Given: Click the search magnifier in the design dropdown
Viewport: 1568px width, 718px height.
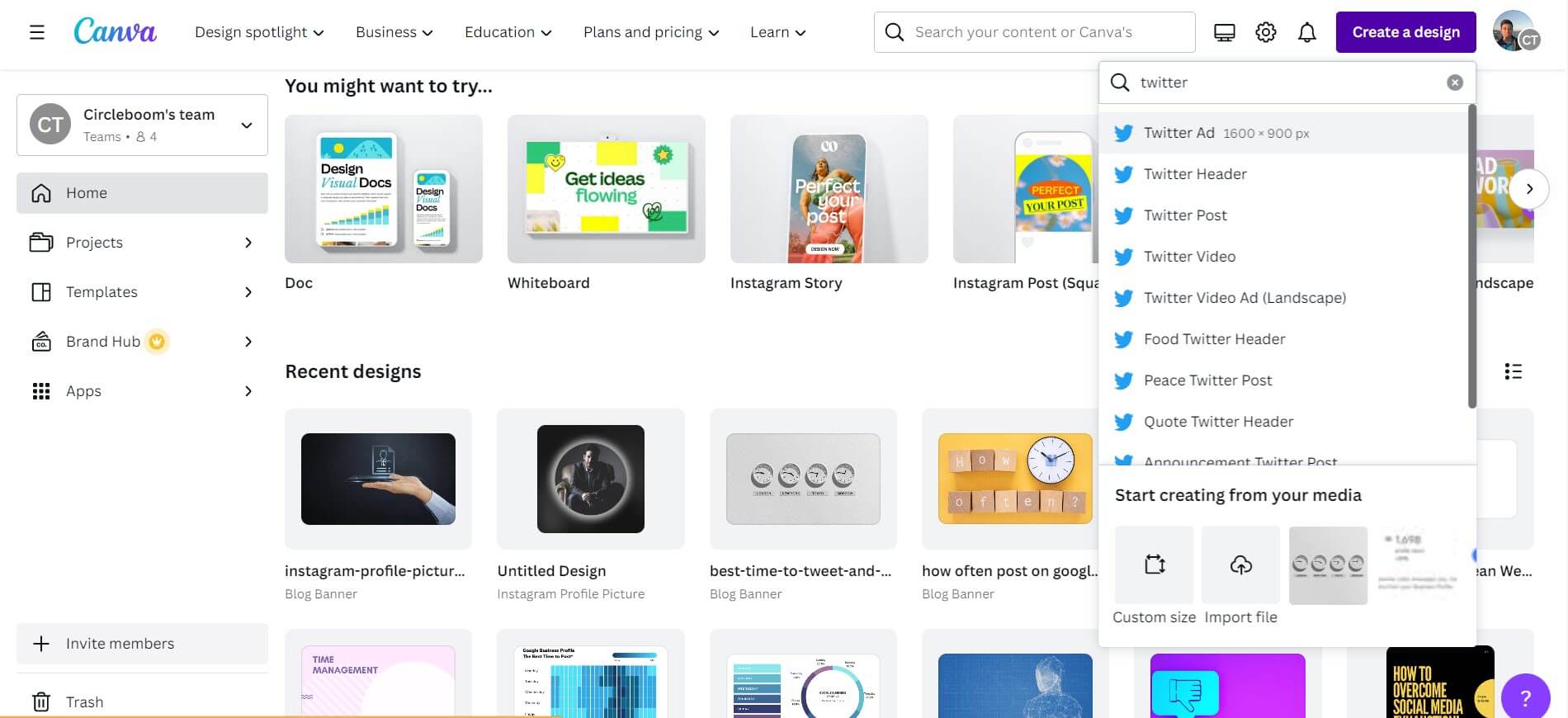Looking at the screenshot, I should [1120, 83].
